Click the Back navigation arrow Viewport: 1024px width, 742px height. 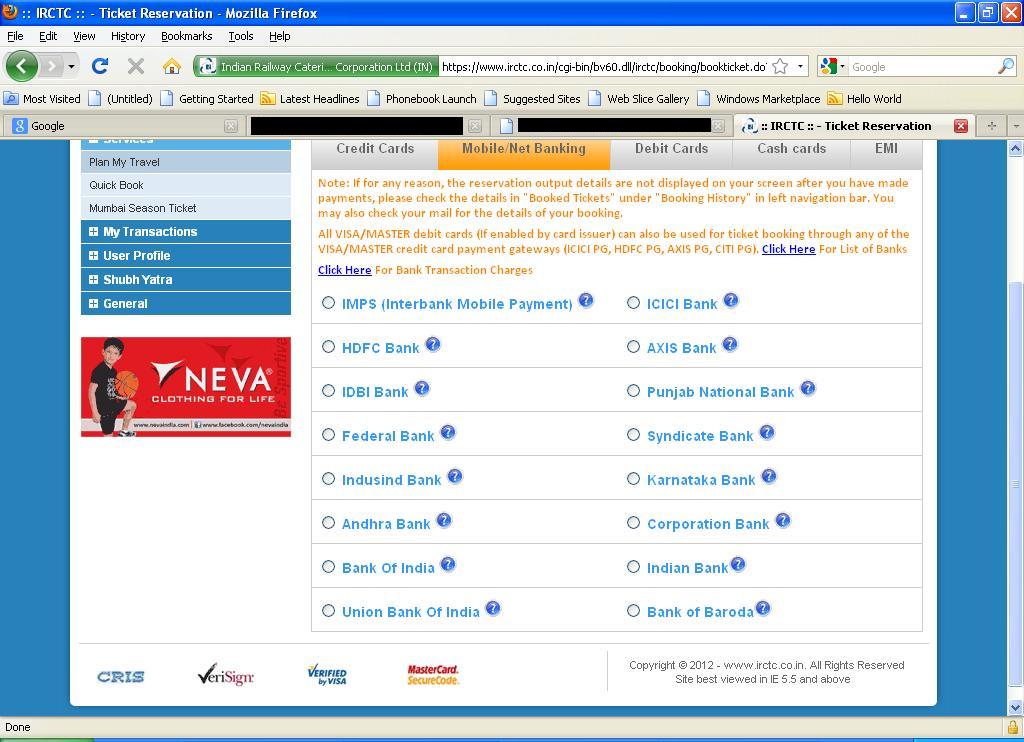(x=21, y=66)
